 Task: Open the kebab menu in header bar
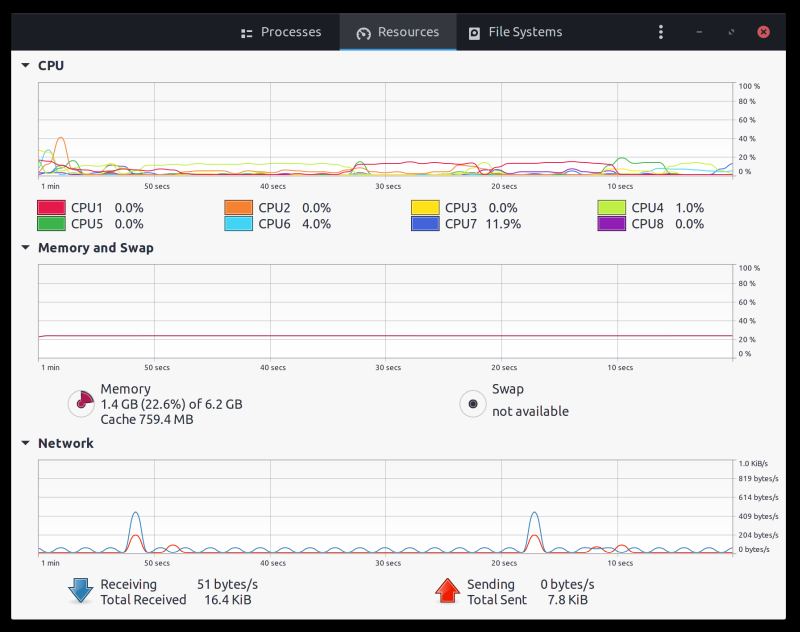coord(661,32)
